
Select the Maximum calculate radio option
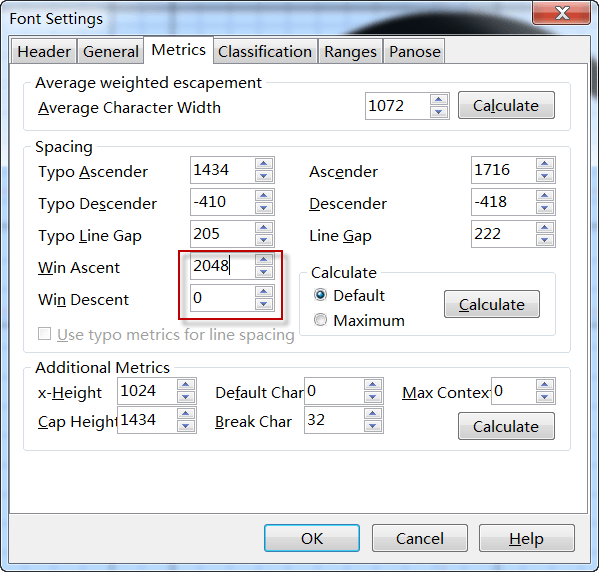pos(320,320)
